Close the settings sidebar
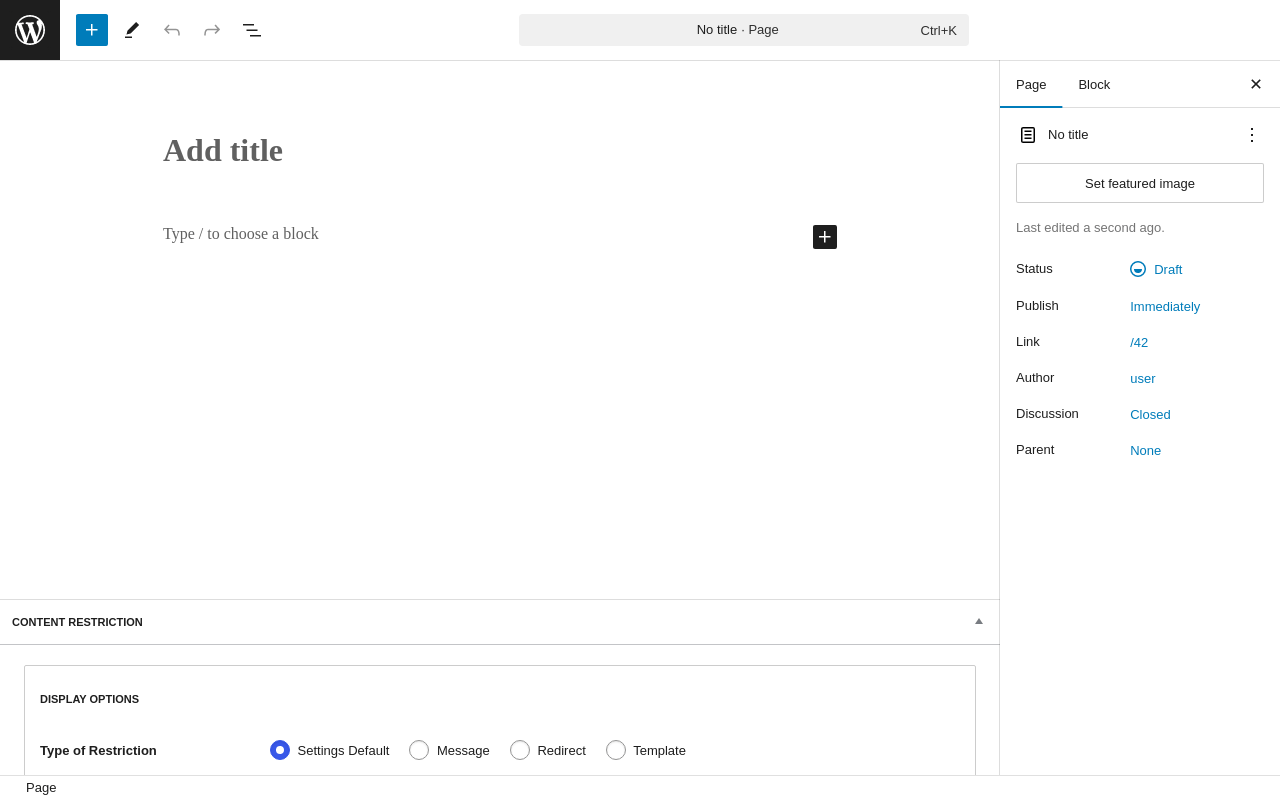Image resolution: width=1280 pixels, height=800 pixels. point(1256,84)
